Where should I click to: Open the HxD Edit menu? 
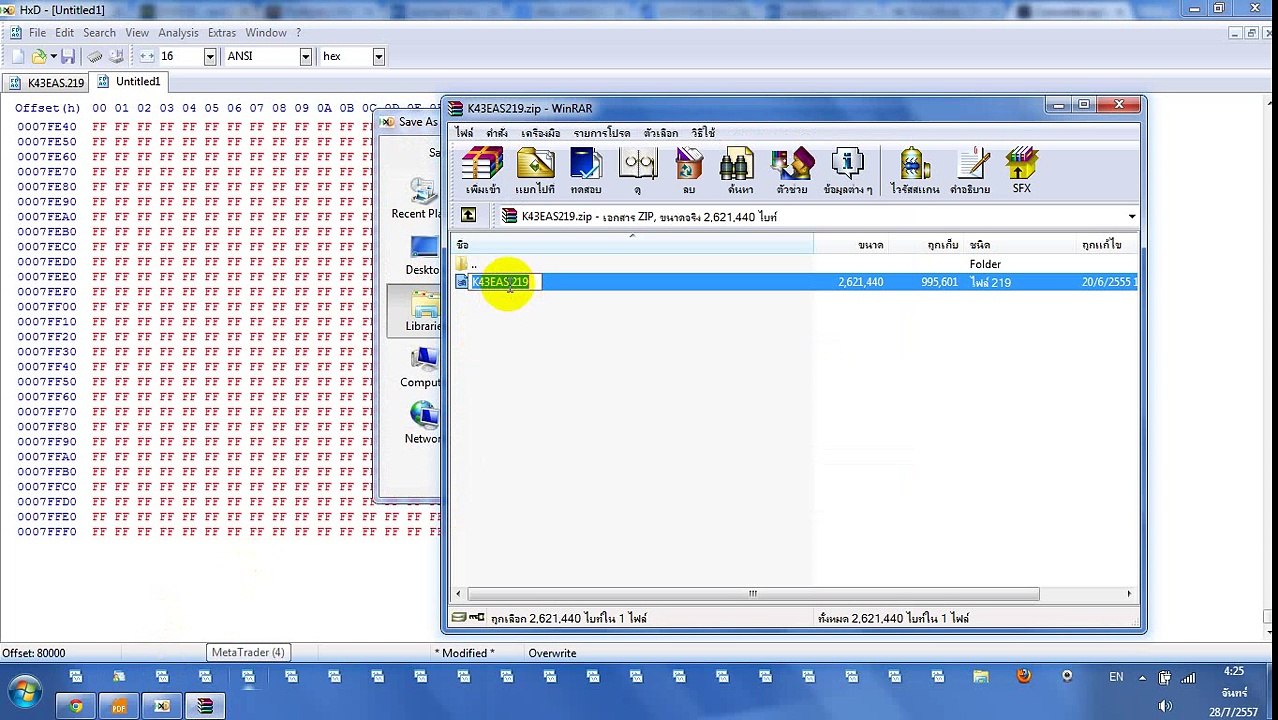tap(64, 33)
